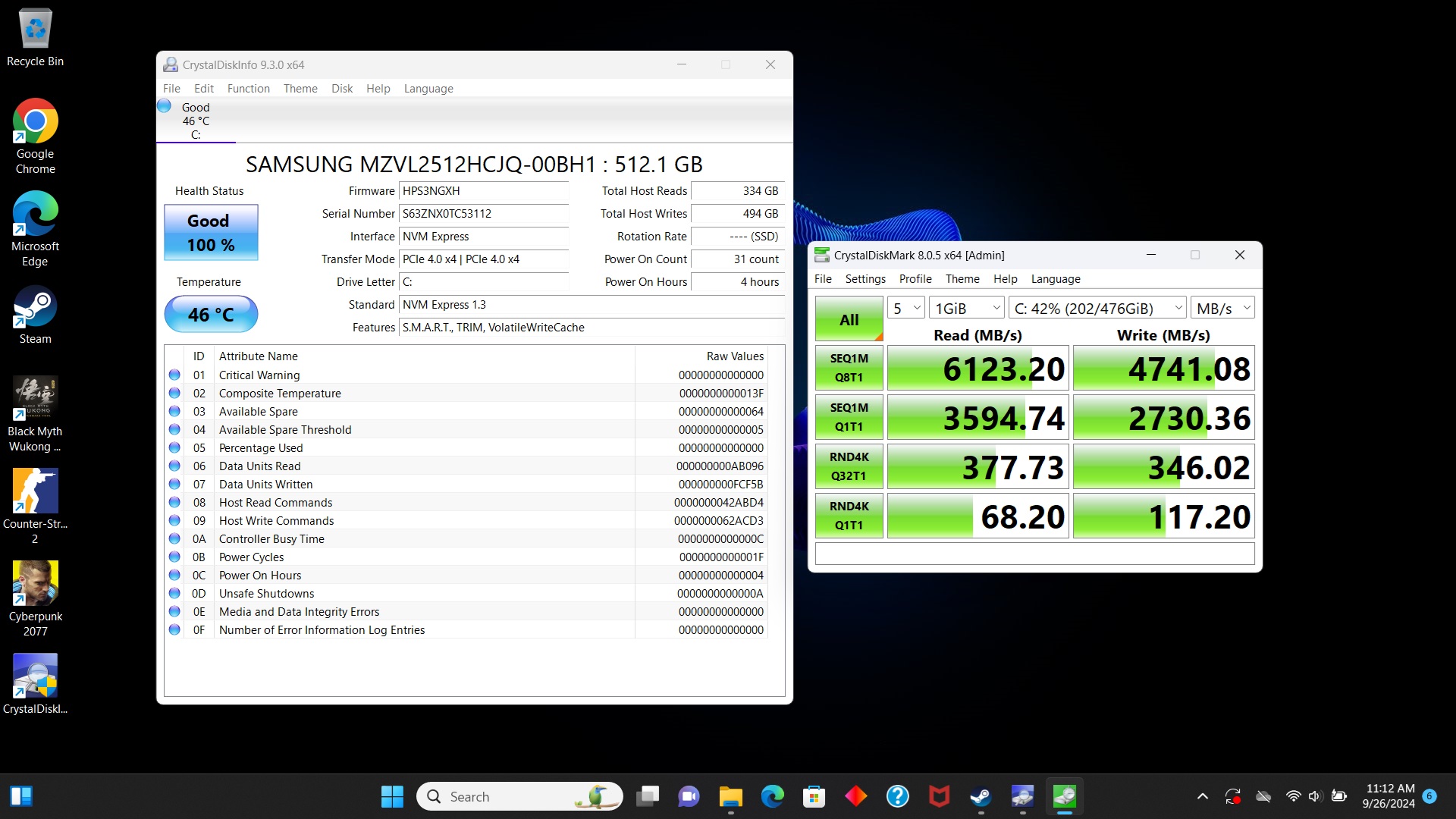Run the SEQ1M Q8T1 benchmark
The image size is (1456, 819).
[849, 368]
